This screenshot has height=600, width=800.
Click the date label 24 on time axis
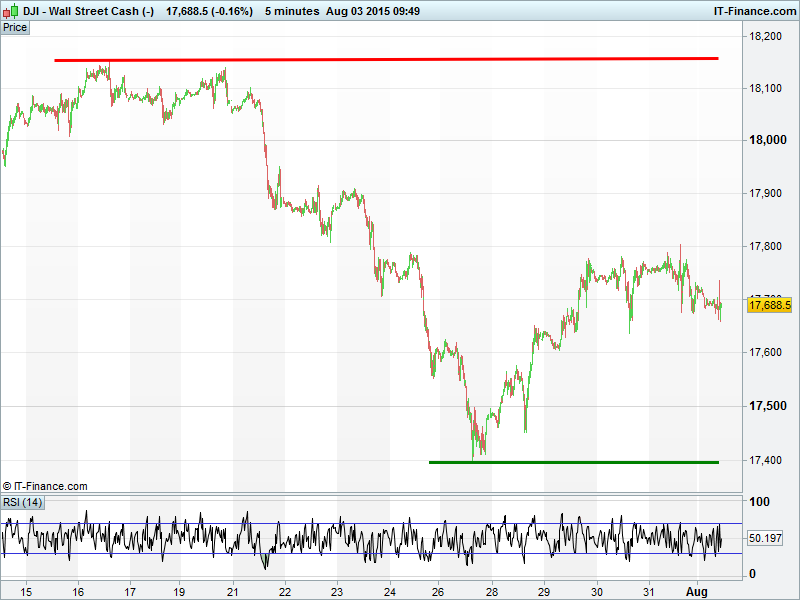tap(390, 592)
